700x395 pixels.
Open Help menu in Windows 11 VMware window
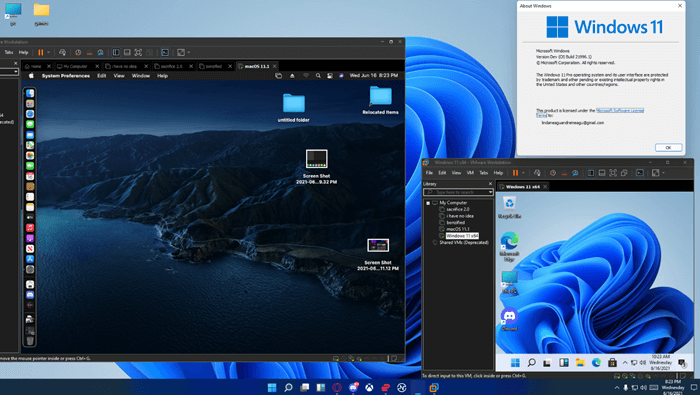498,173
